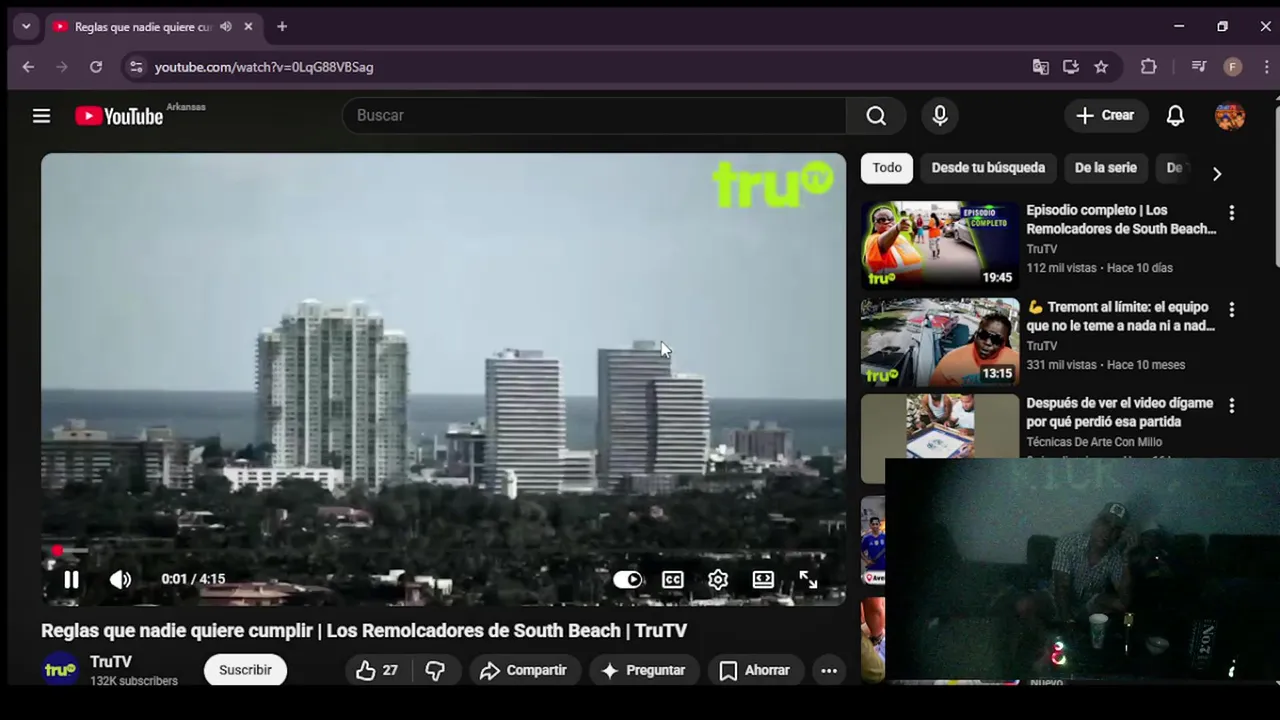Click TruTV under Episodio completo video
This screenshot has height=720, width=1280.
click(1041, 249)
